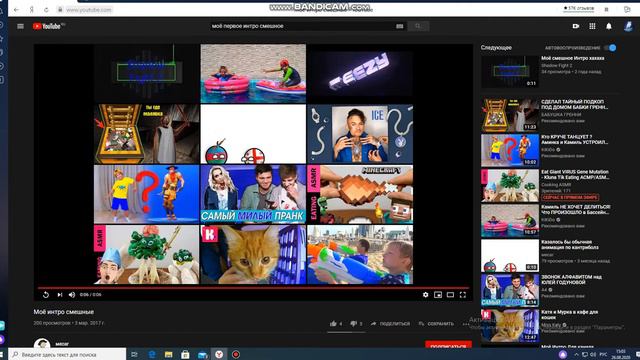This screenshot has width=640, height=360.
Task: Select the Minecraft ASMR end-screen tile
Action: [x=360, y=194]
